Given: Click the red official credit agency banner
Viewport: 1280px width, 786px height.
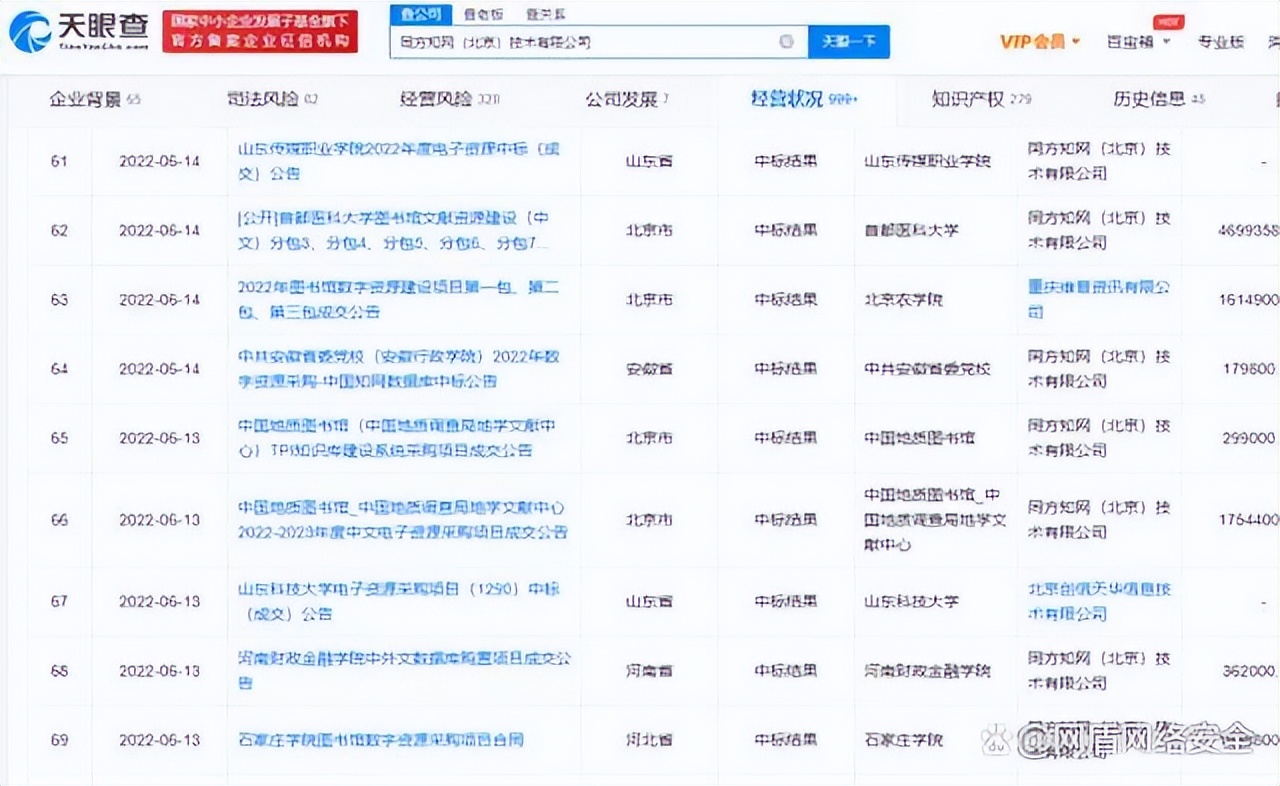Looking at the screenshot, I should (x=260, y=32).
